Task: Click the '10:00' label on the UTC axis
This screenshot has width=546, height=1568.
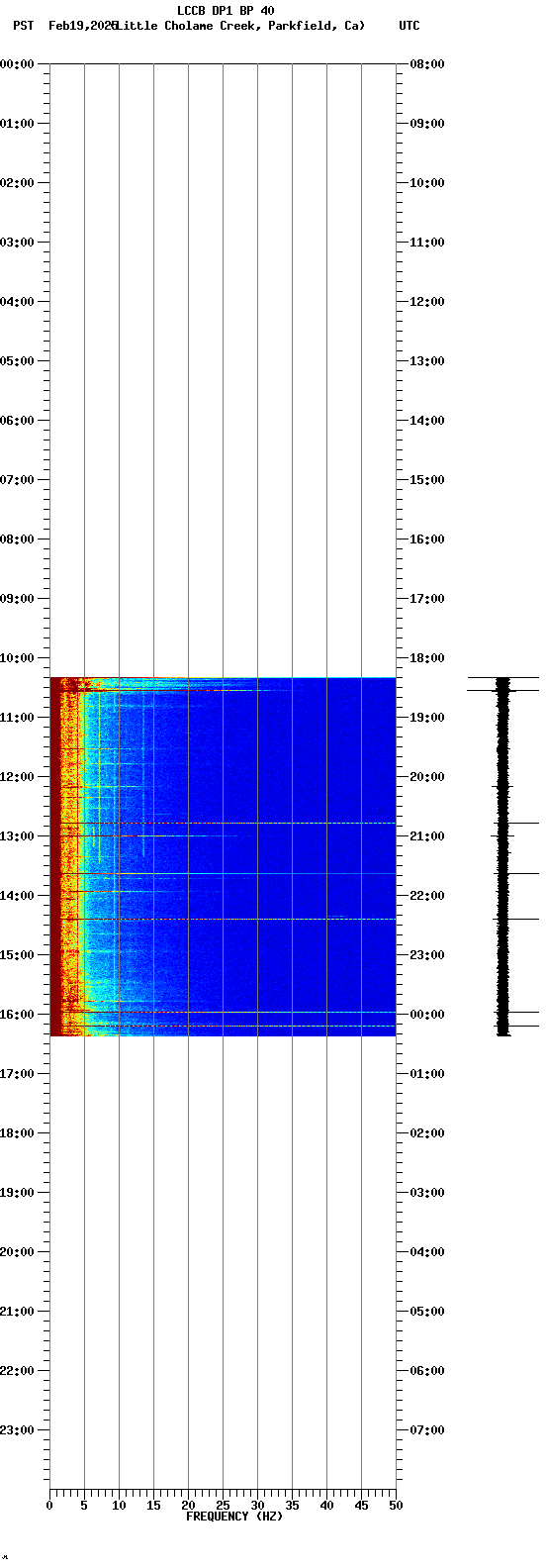Action: (427, 183)
